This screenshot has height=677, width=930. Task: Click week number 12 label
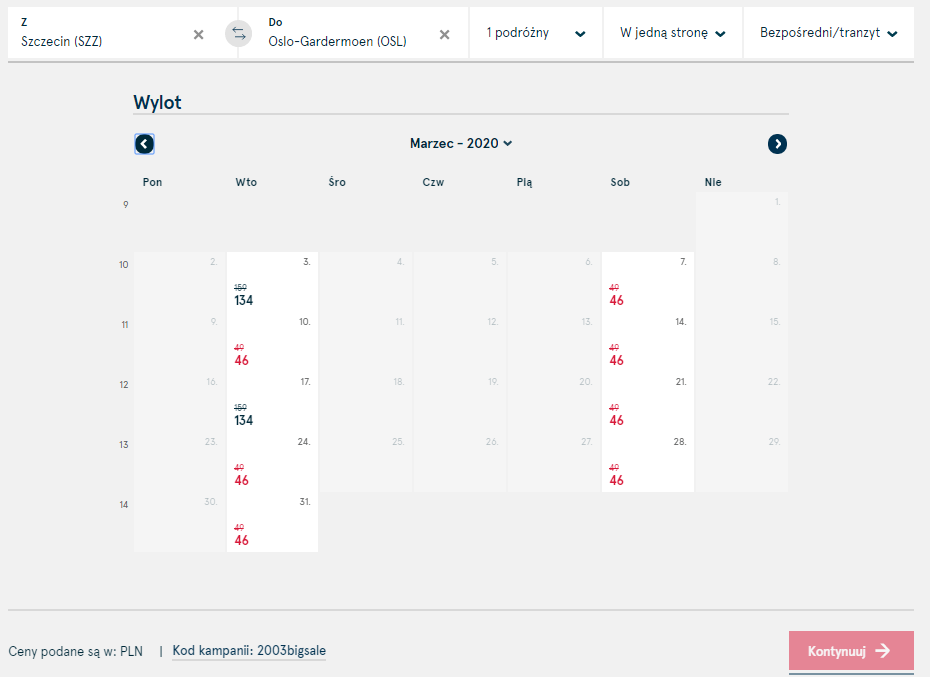(123, 384)
